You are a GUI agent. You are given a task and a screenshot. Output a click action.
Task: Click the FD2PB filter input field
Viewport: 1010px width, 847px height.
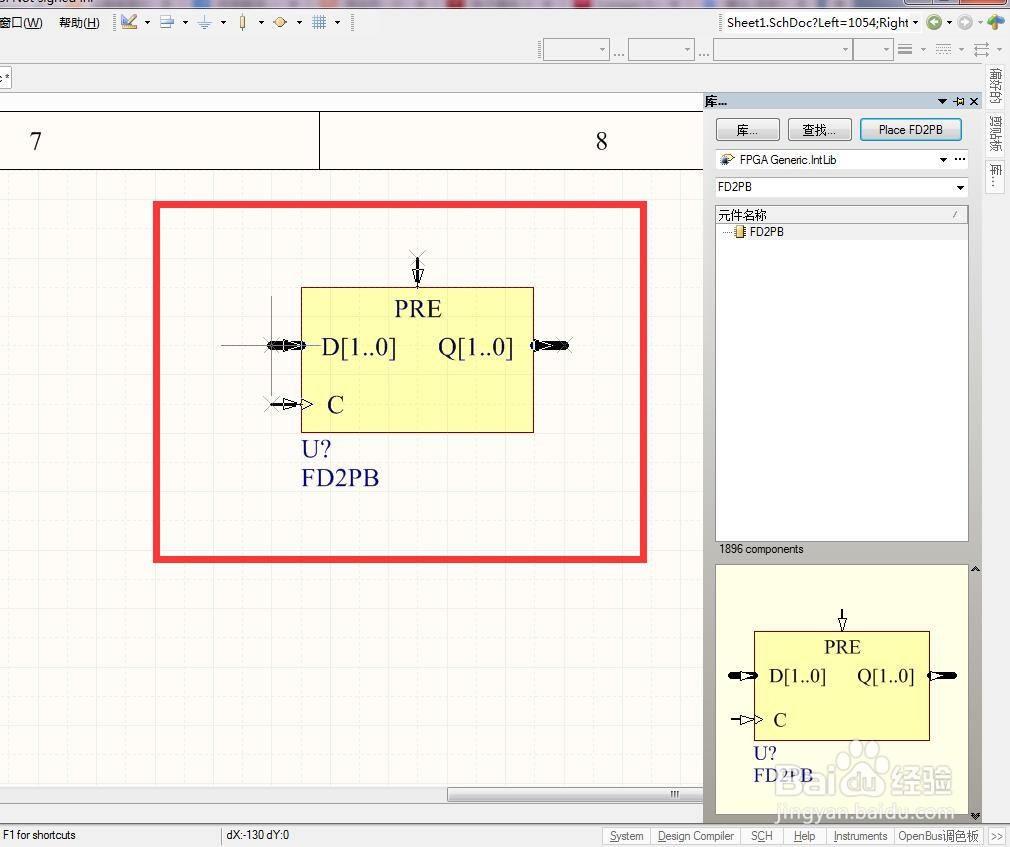tap(835, 187)
